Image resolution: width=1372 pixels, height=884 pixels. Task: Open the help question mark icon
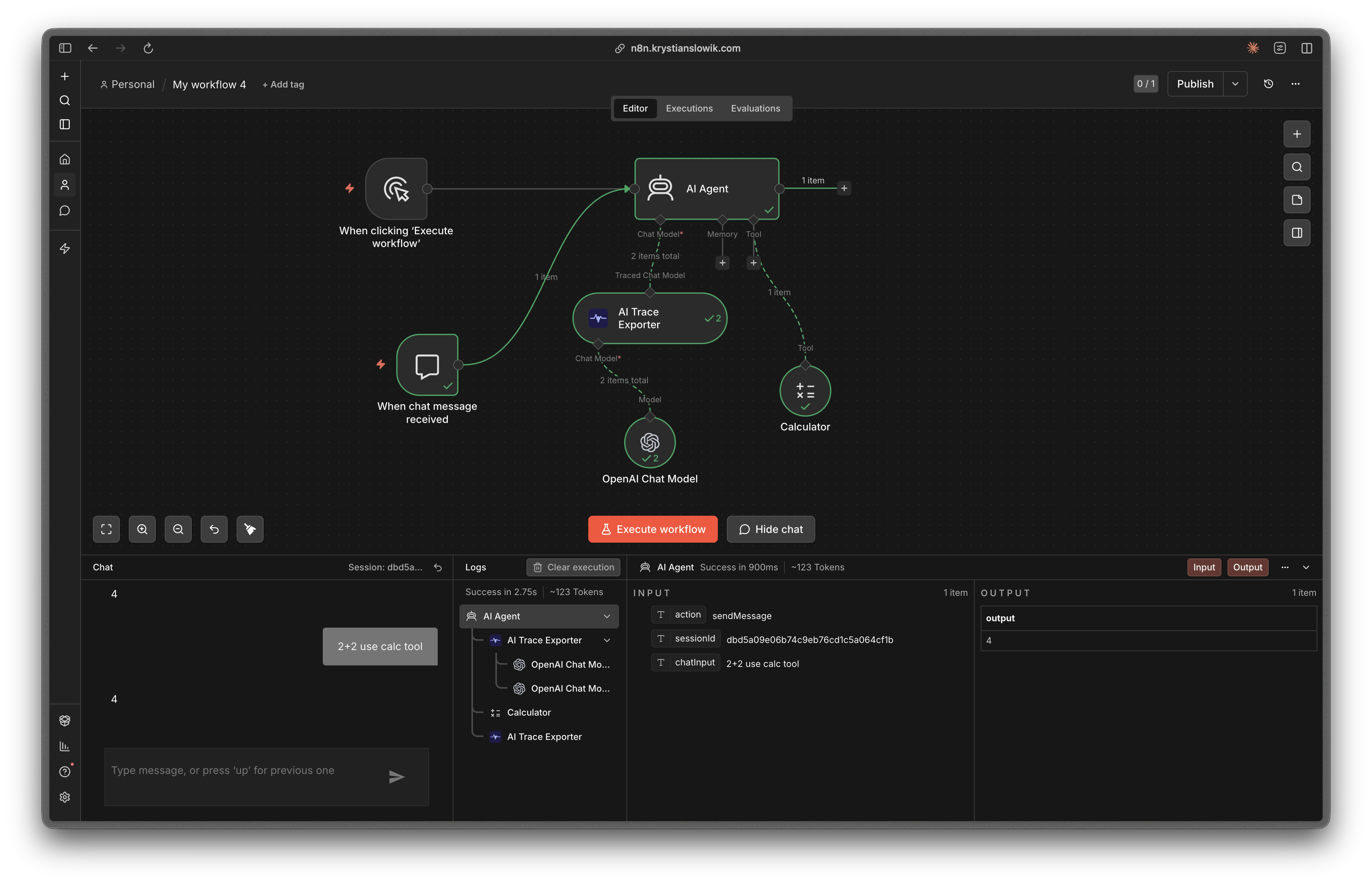65,771
